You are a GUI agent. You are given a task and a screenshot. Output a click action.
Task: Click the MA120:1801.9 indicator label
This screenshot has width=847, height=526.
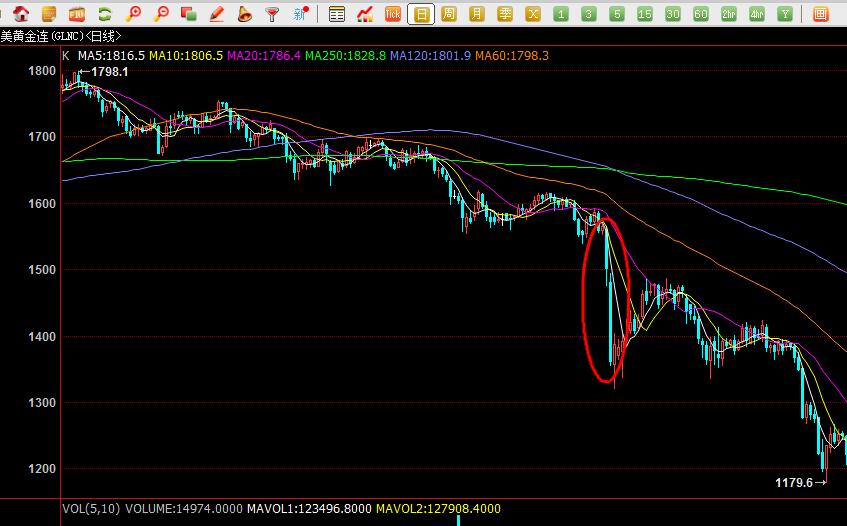(x=431, y=55)
